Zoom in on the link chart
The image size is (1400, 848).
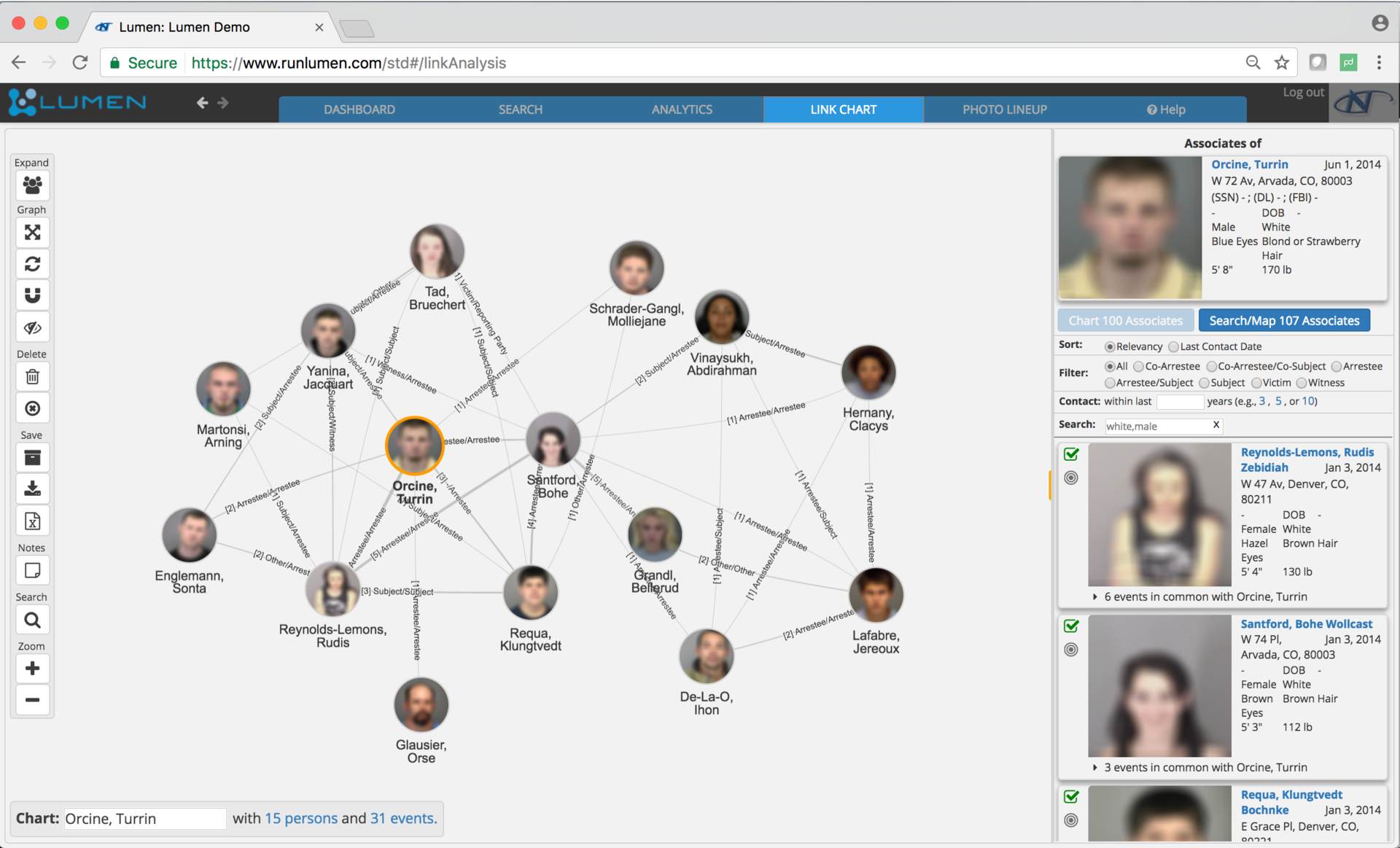32,669
